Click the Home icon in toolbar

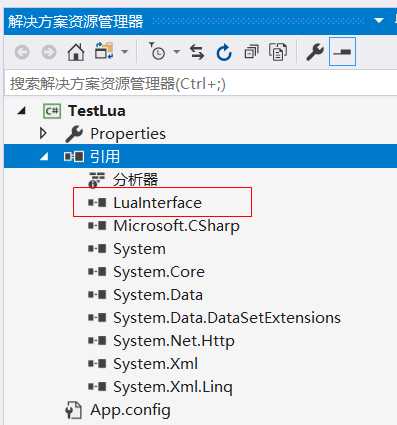coord(76,52)
